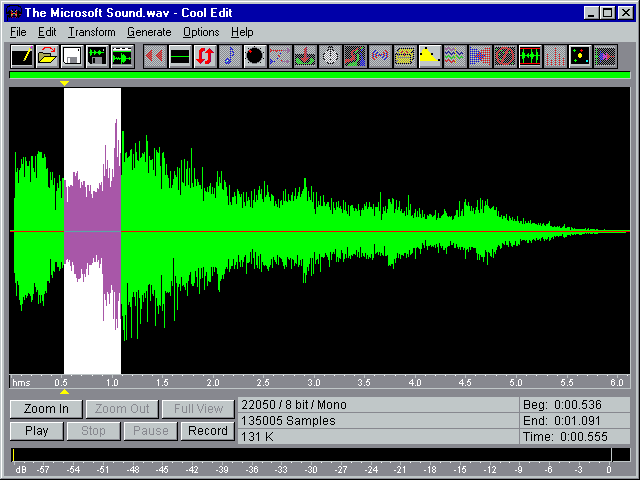Click the Zoom Out button

(x=122, y=409)
